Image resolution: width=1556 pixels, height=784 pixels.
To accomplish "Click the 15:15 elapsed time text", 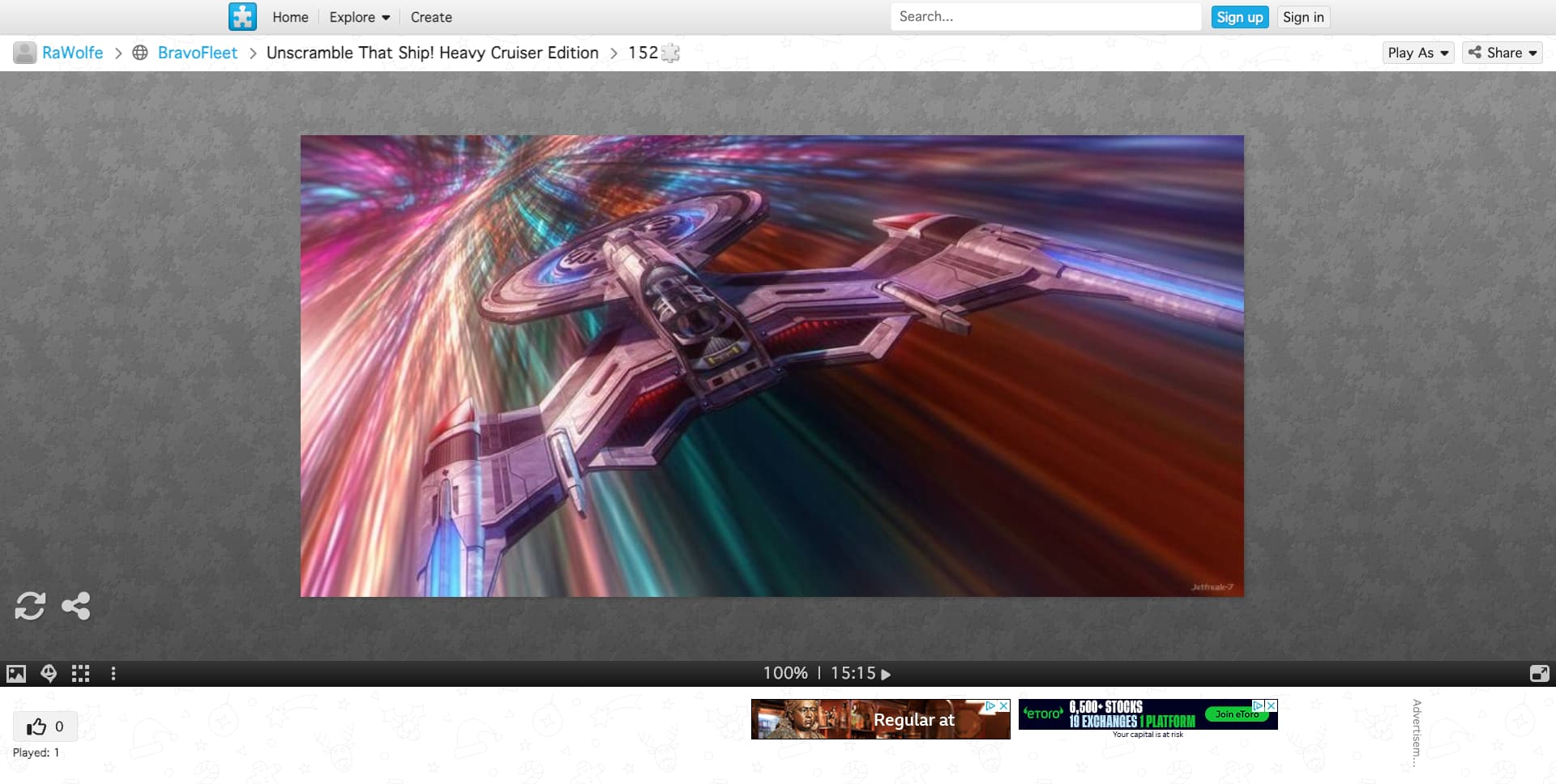I will (853, 674).
